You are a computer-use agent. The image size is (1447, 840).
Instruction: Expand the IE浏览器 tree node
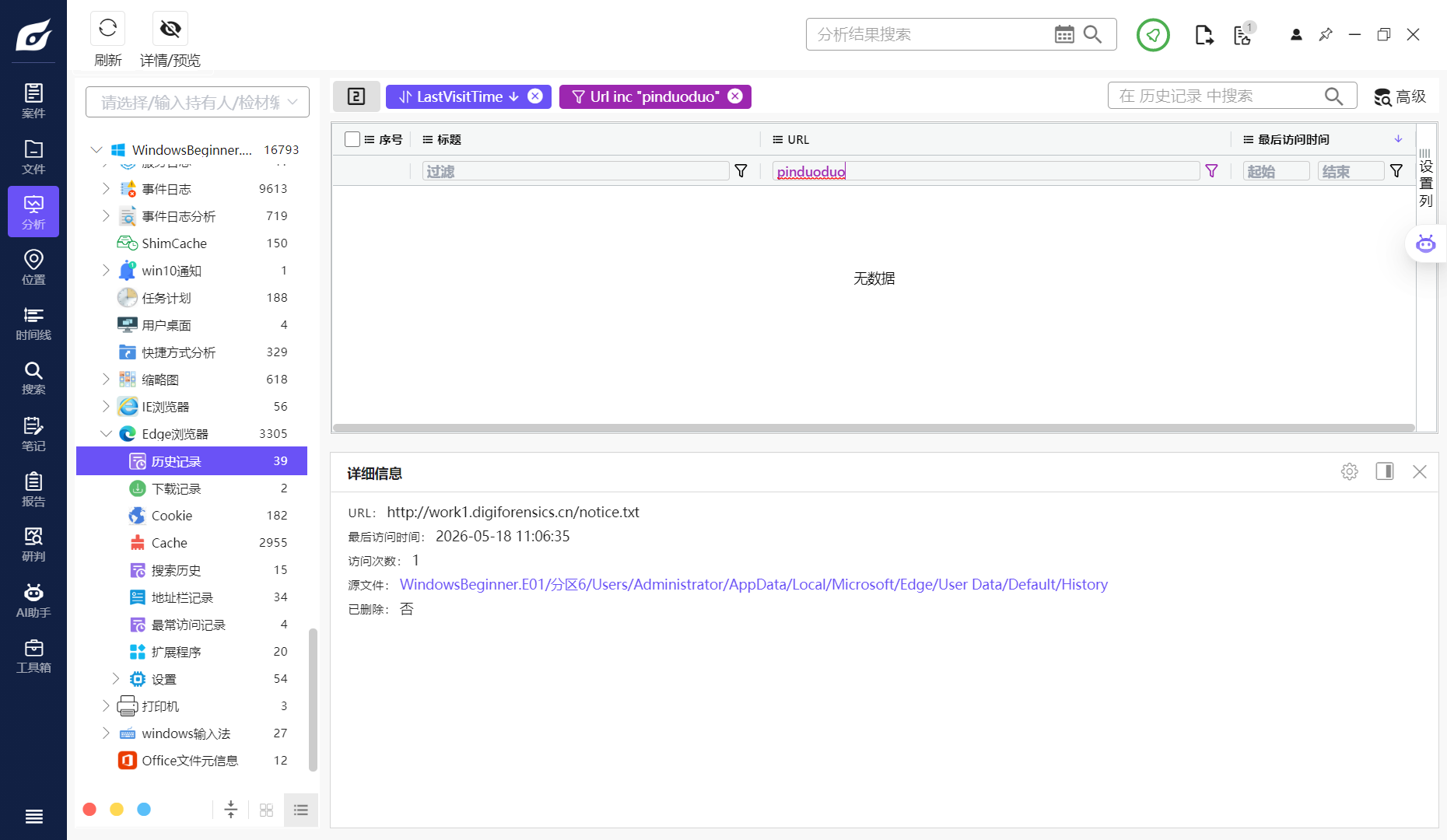pyautogui.click(x=106, y=406)
